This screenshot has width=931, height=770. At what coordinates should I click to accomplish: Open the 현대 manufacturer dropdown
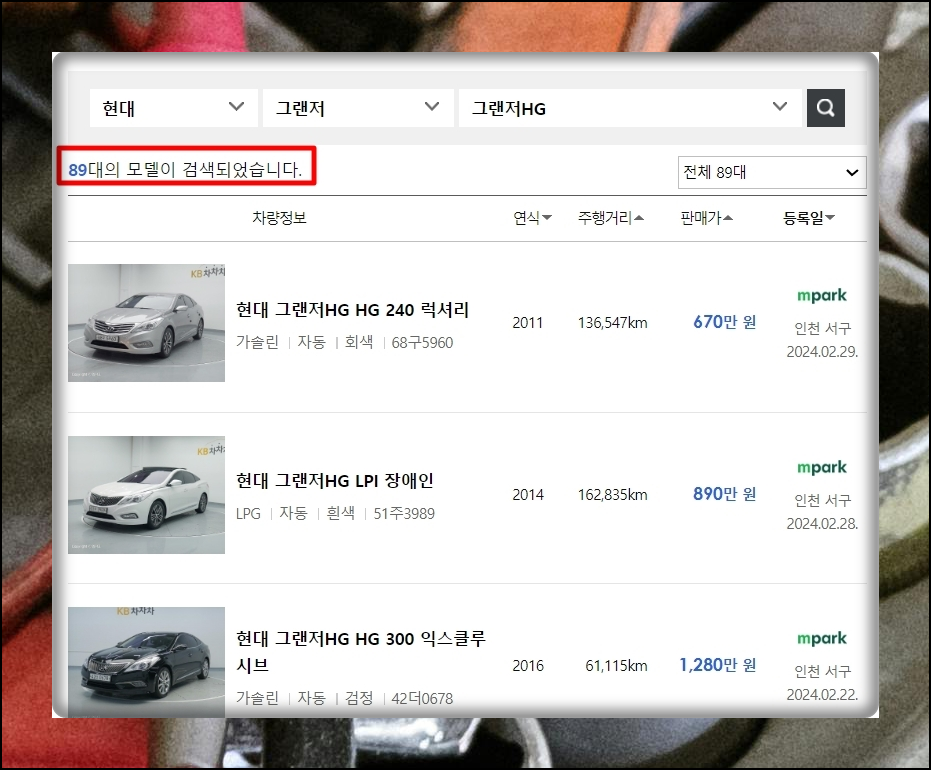pyautogui.click(x=173, y=108)
